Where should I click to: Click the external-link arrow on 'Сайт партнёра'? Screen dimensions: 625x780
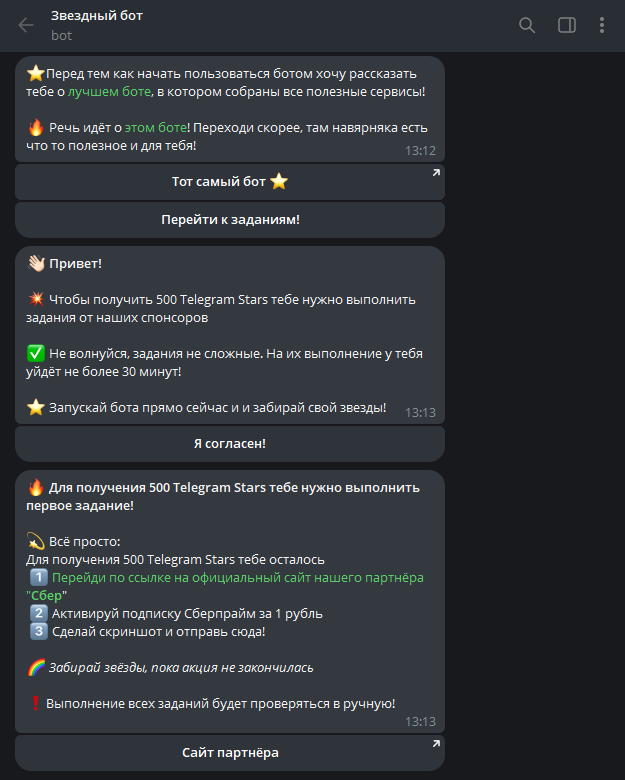[x=435, y=745]
